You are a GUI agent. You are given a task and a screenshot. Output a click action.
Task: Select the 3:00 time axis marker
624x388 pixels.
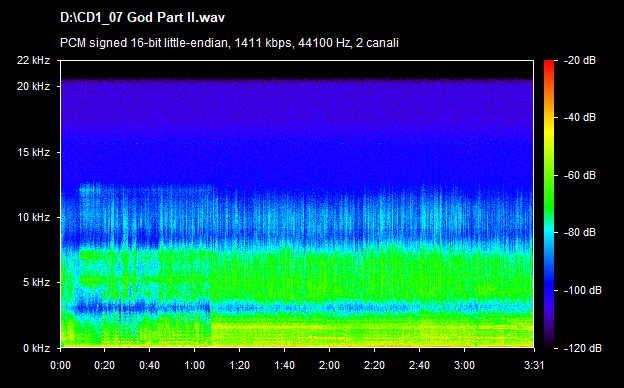[464, 365]
